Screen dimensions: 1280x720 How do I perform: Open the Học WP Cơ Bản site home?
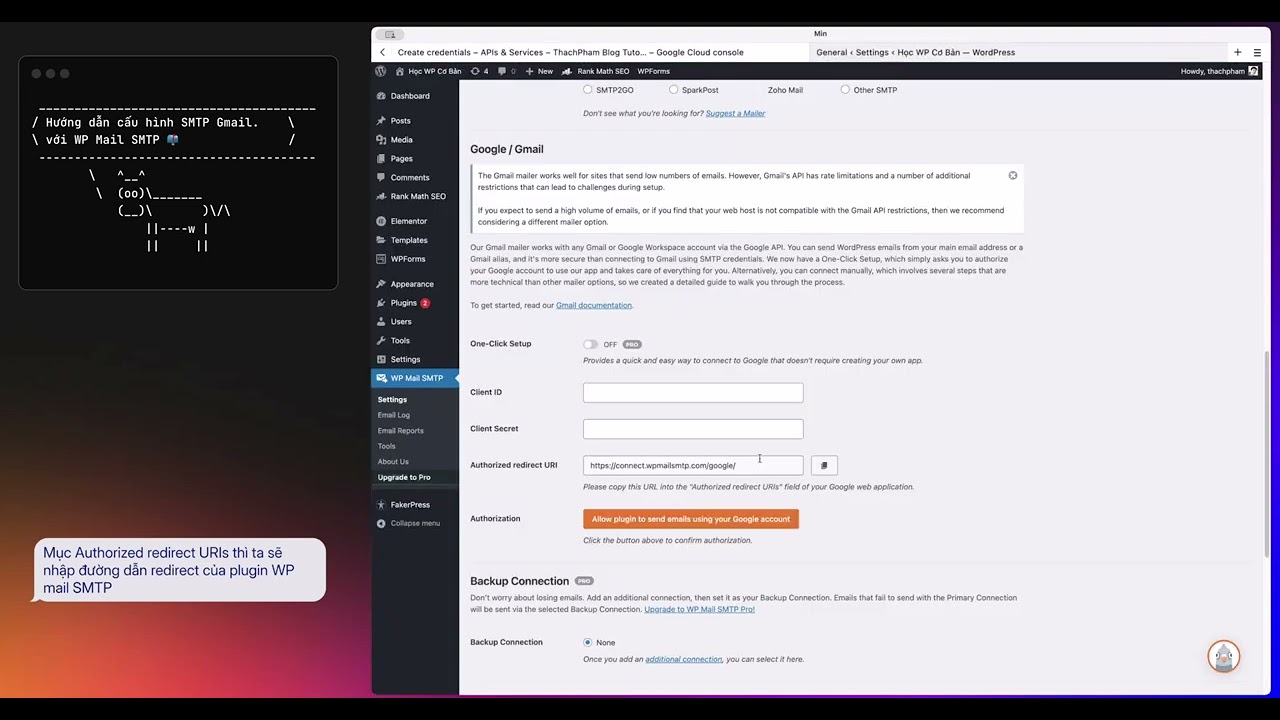(x=428, y=71)
